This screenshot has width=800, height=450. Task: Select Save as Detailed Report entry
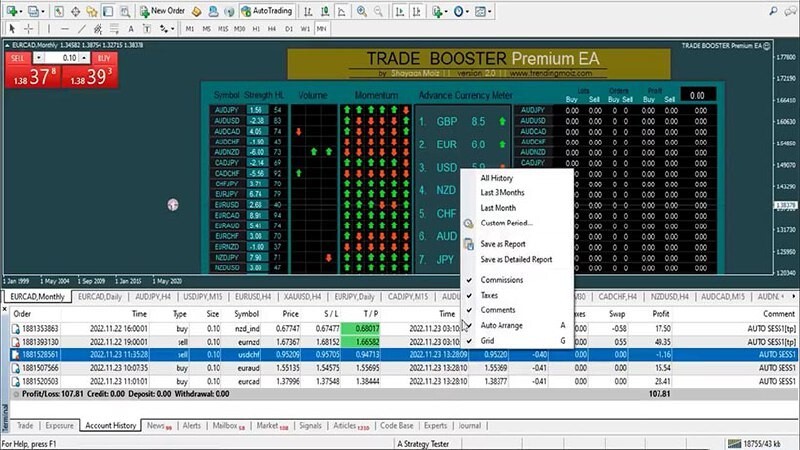[x=517, y=259]
